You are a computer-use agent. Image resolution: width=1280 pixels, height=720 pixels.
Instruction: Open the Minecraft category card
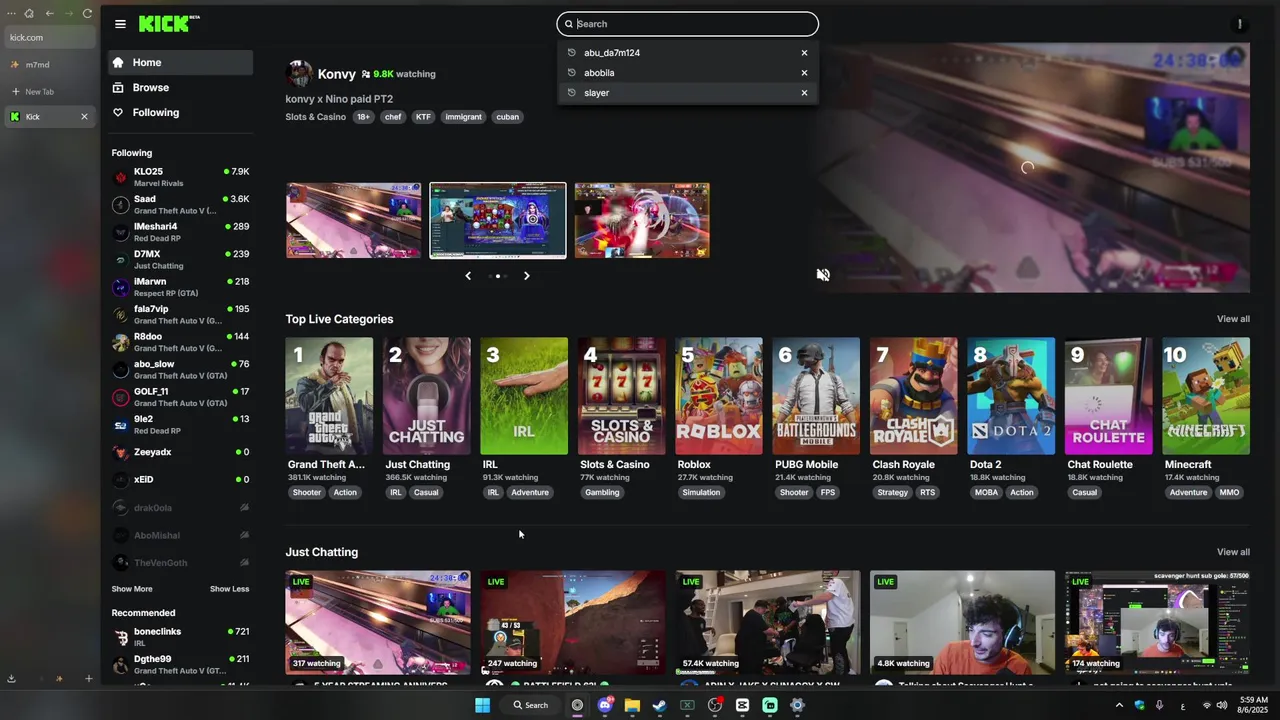pos(1206,396)
